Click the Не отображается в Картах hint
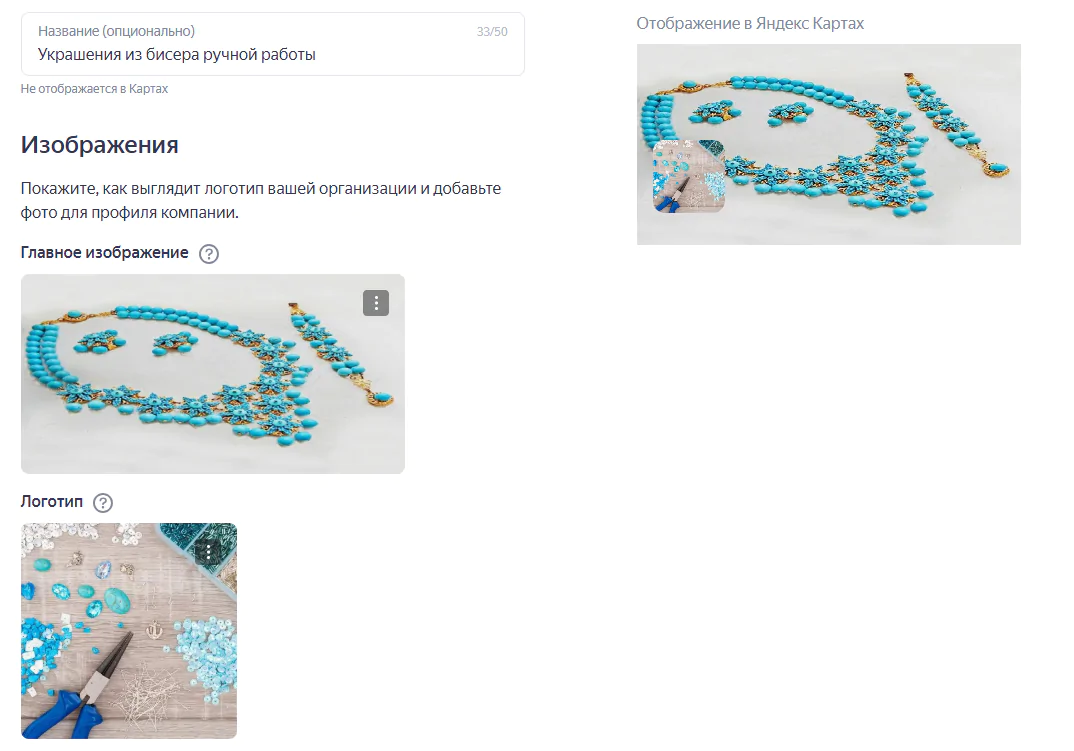The height and width of the screenshot is (751, 1074). click(x=94, y=88)
